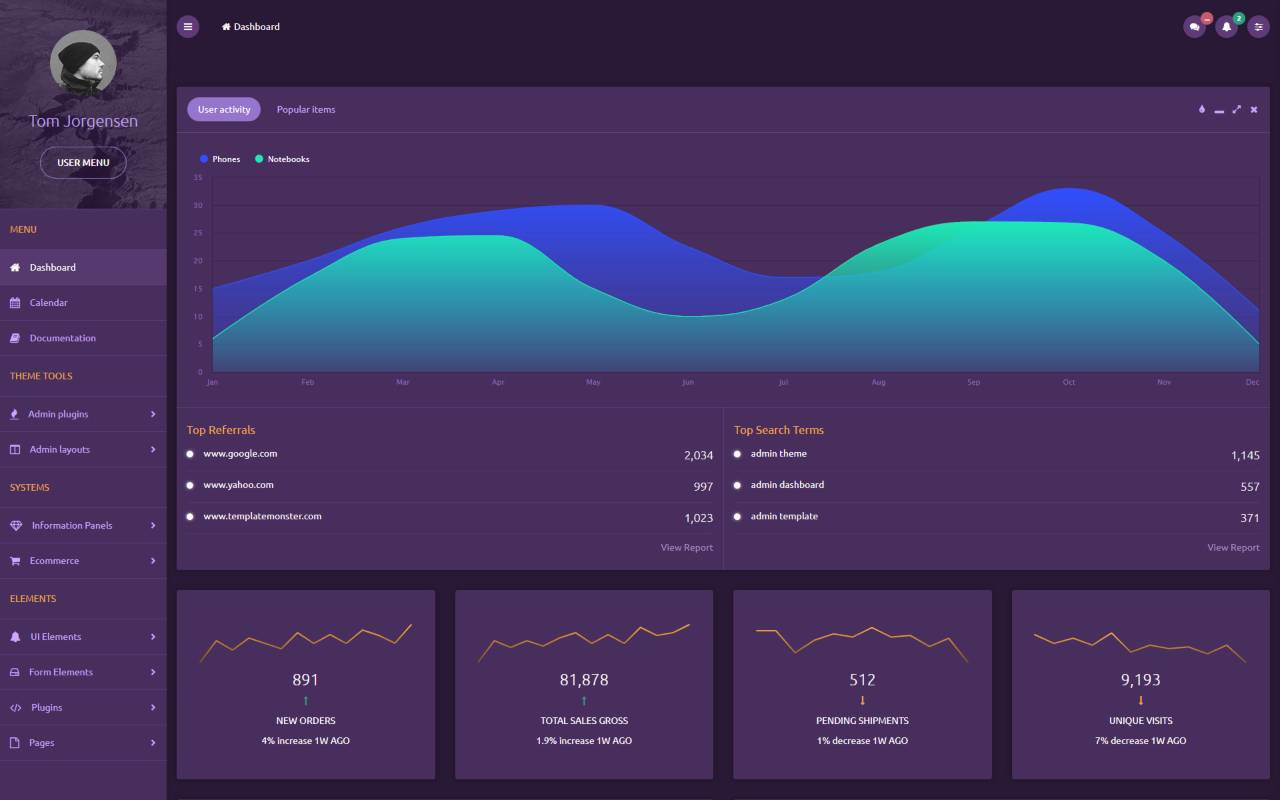Click the home icon beside the Dashboard breadcrumb
This screenshot has height=800, width=1280.
226,27
